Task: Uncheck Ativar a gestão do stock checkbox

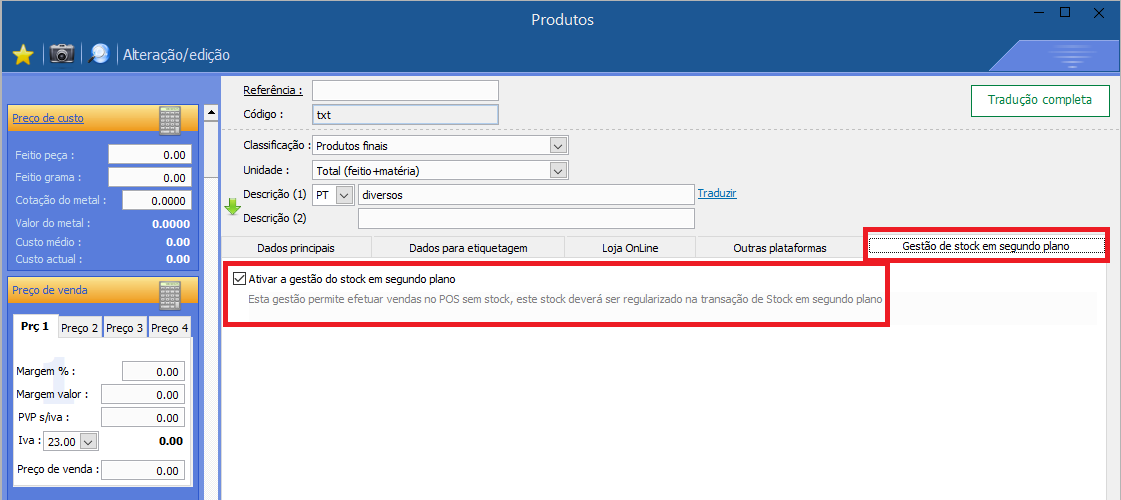Action: pos(239,279)
